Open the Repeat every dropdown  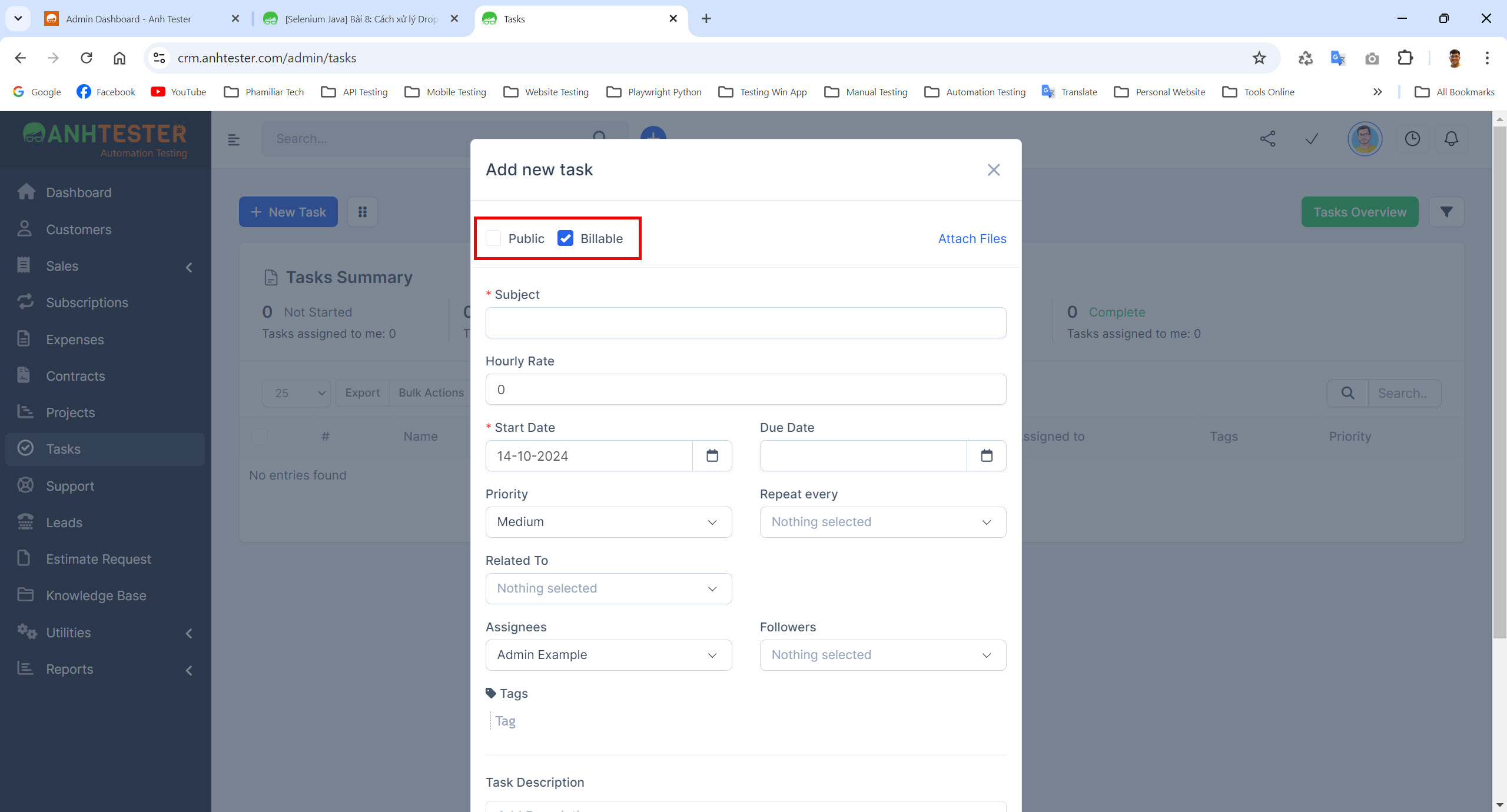pos(883,522)
